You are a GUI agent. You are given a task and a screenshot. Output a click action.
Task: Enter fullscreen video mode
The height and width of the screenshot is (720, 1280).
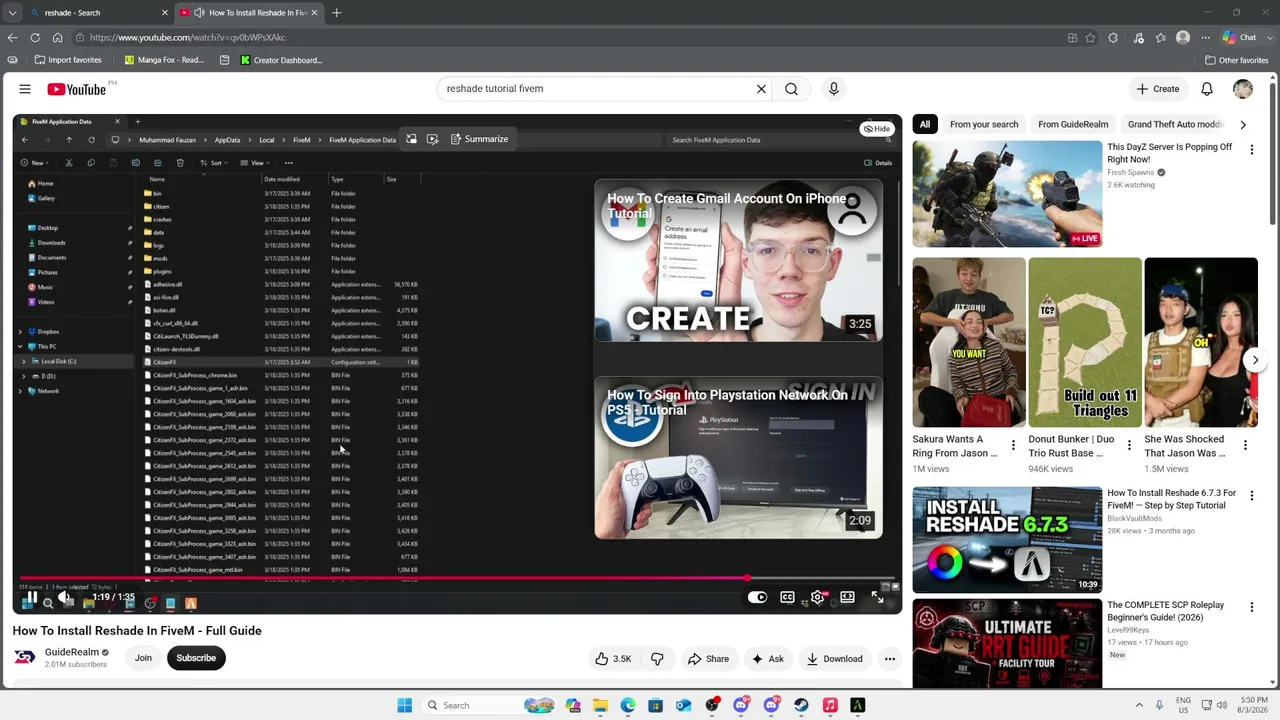(877, 597)
